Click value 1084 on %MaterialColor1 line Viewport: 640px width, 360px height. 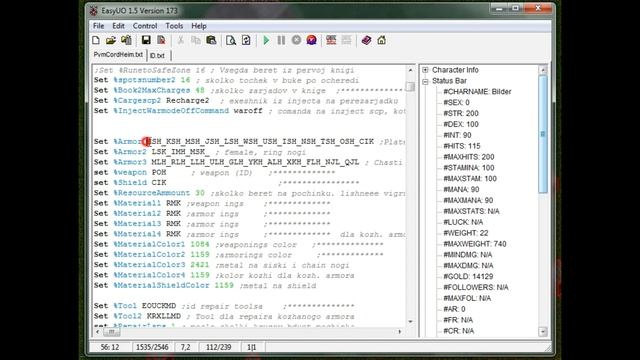200,244
